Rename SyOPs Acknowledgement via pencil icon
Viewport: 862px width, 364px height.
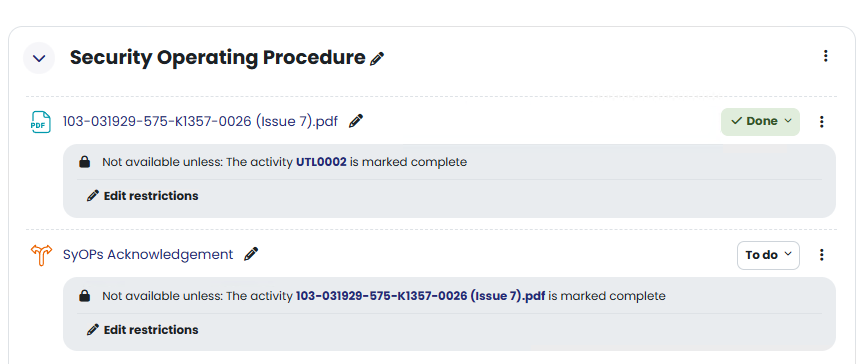[251, 254]
